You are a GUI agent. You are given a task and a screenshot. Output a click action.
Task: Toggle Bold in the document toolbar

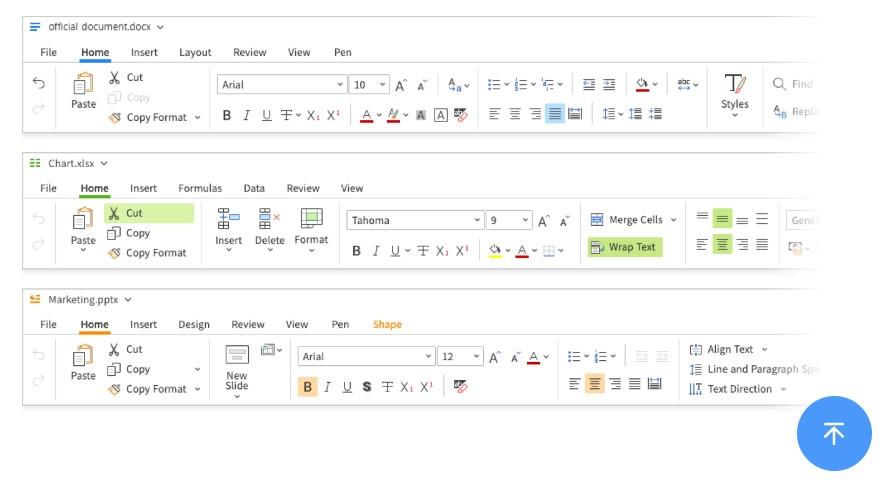(226, 115)
